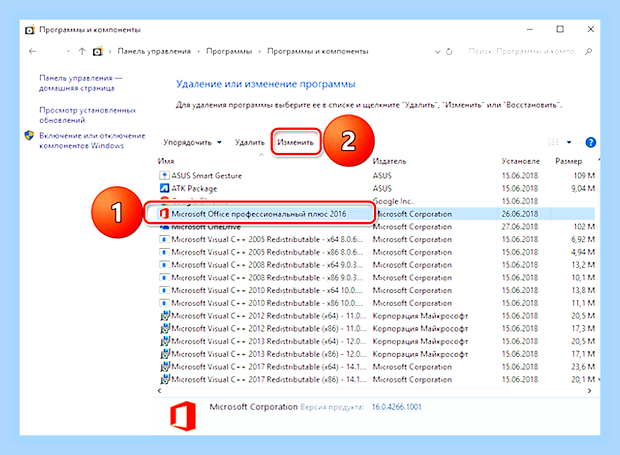The width and height of the screenshot is (620, 455).
Task: Sort by Установлено column header
Action: tap(520, 161)
